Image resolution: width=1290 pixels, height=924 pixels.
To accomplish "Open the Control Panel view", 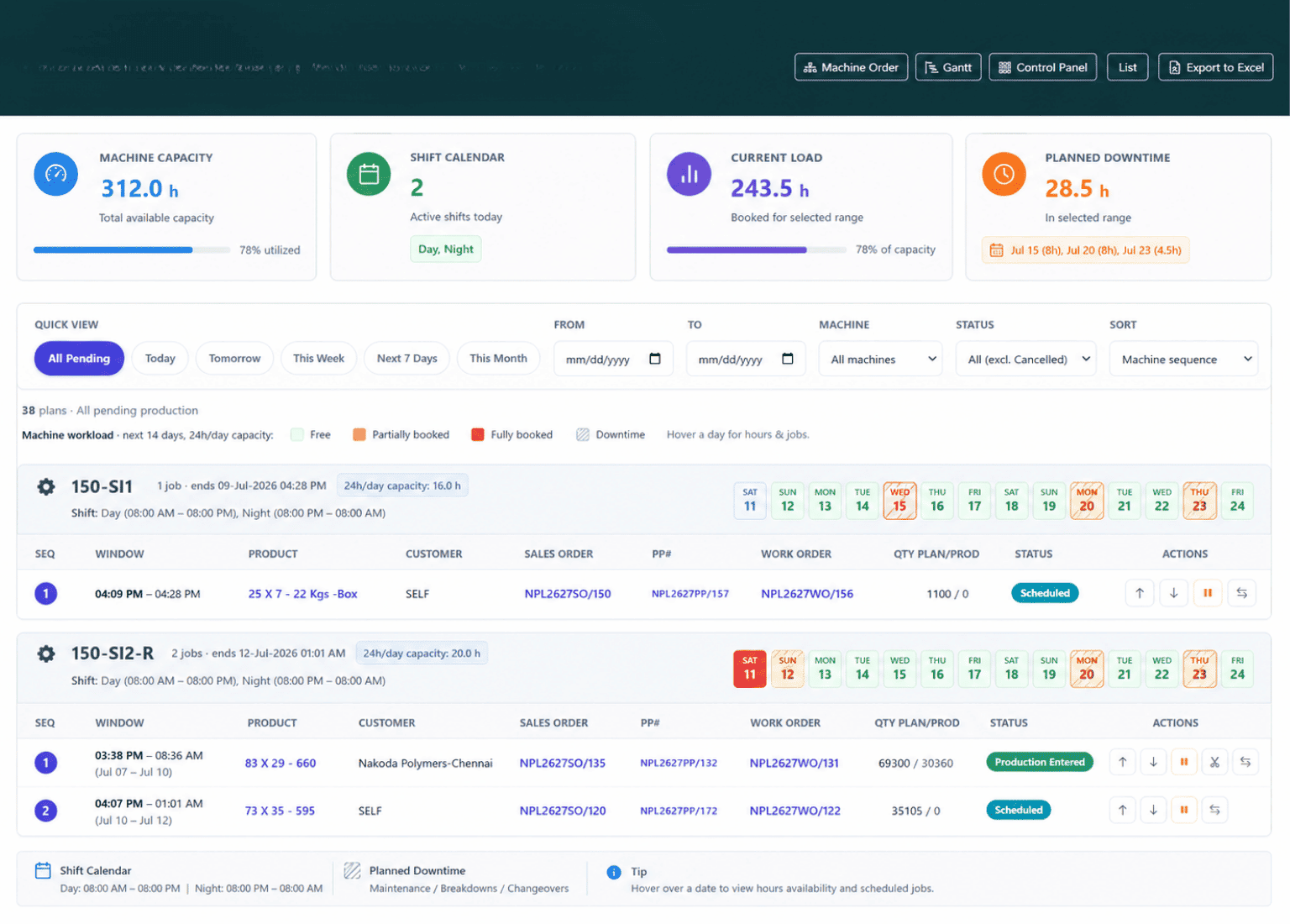I will pyautogui.click(x=1043, y=67).
